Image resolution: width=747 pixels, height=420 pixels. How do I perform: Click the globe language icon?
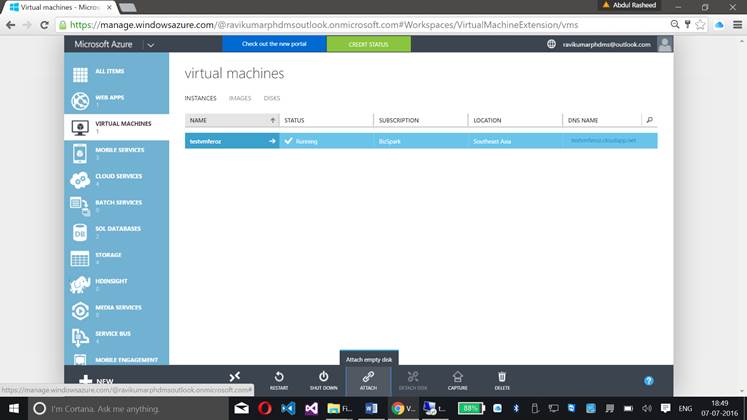(551, 44)
